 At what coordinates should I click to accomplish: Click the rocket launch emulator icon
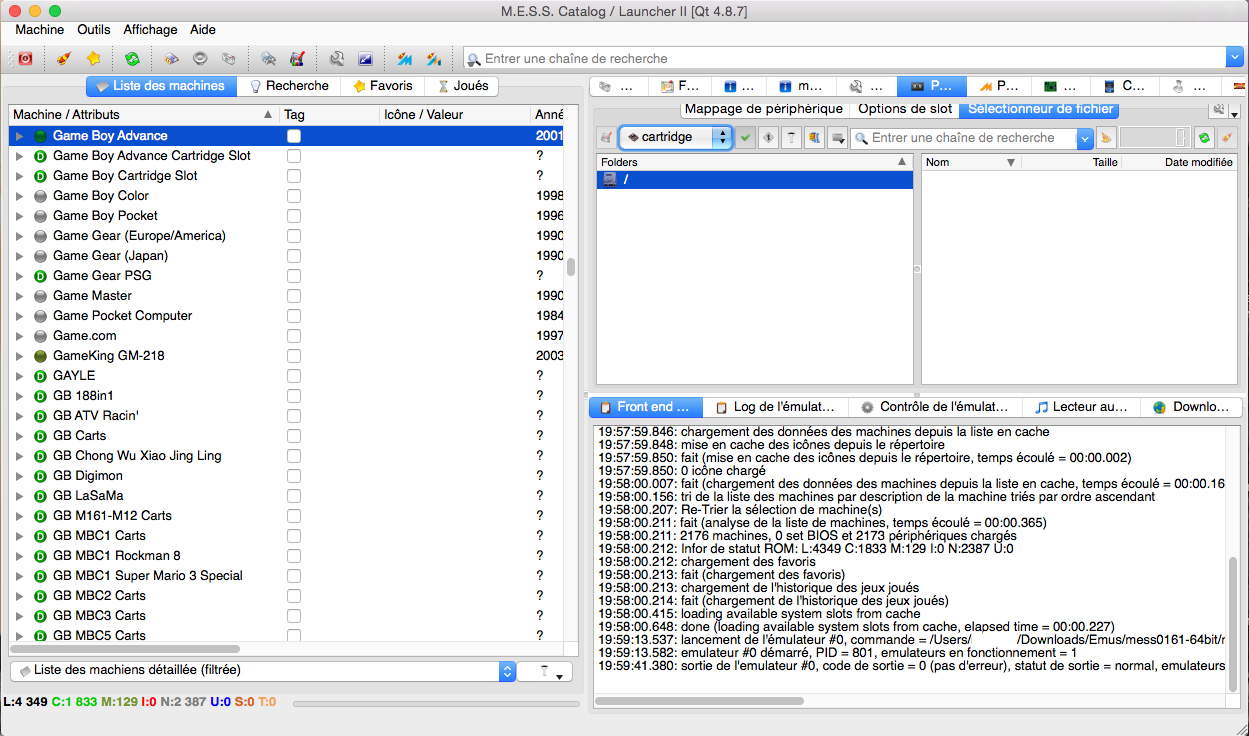point(64,59)
